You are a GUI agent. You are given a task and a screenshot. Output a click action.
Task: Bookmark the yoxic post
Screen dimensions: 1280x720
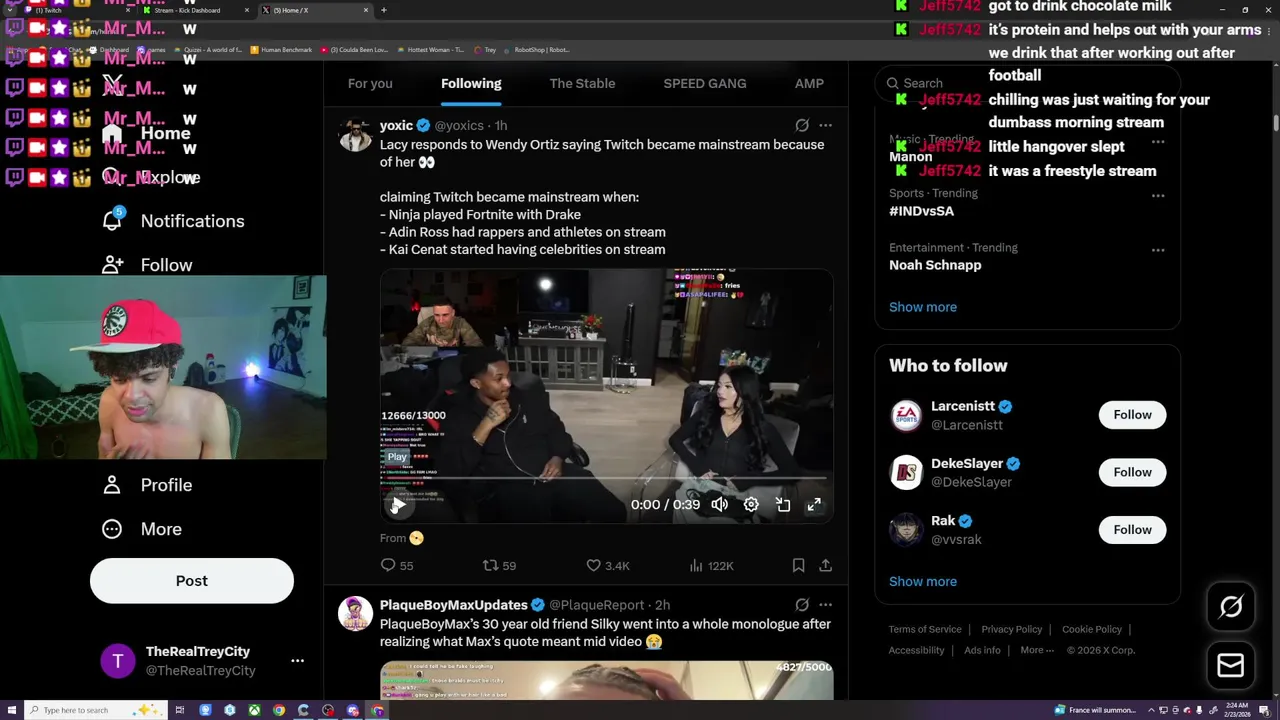click(798, 565)
